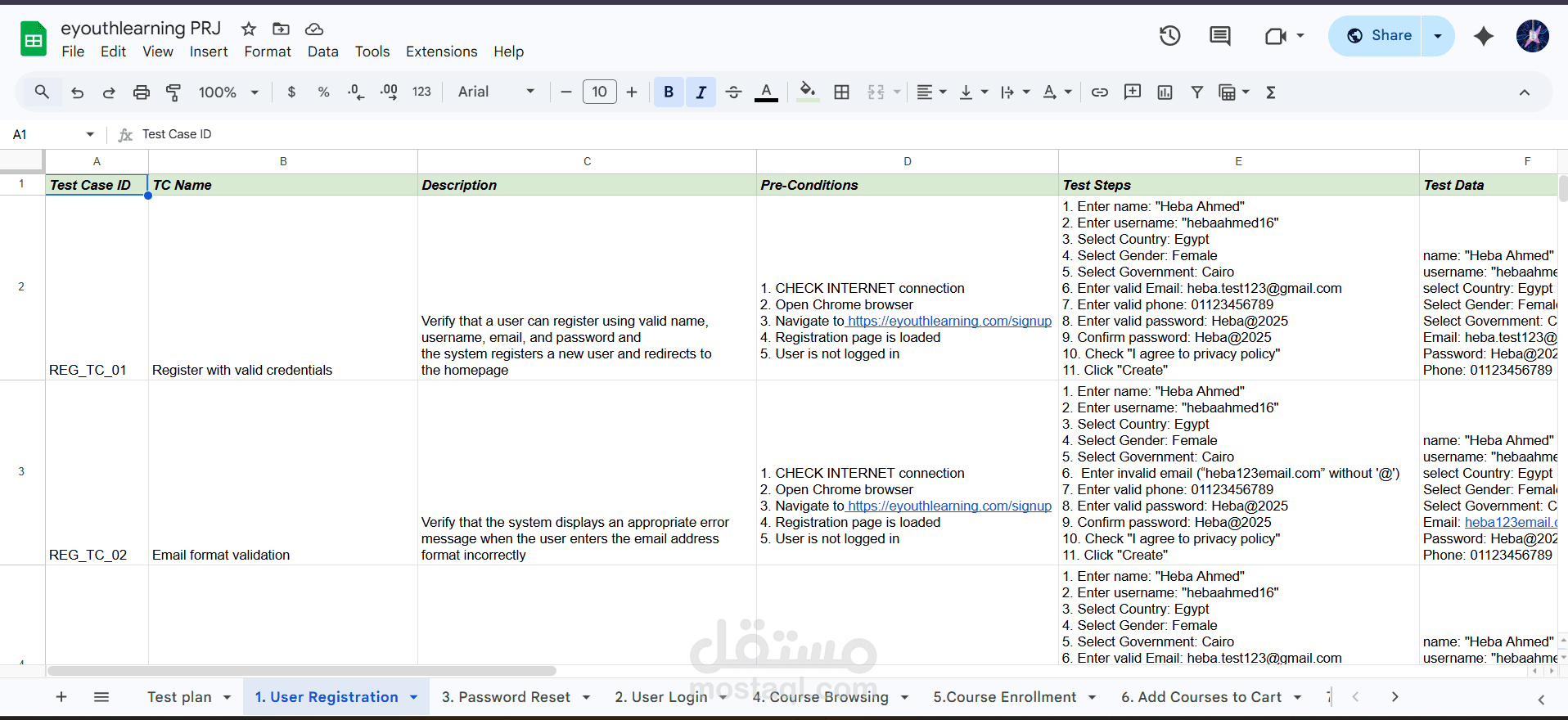The width and height of the screenshot is (1568, 720).
Task: Undo the last action
Action: pyautogui.click(x=78, y=92)
